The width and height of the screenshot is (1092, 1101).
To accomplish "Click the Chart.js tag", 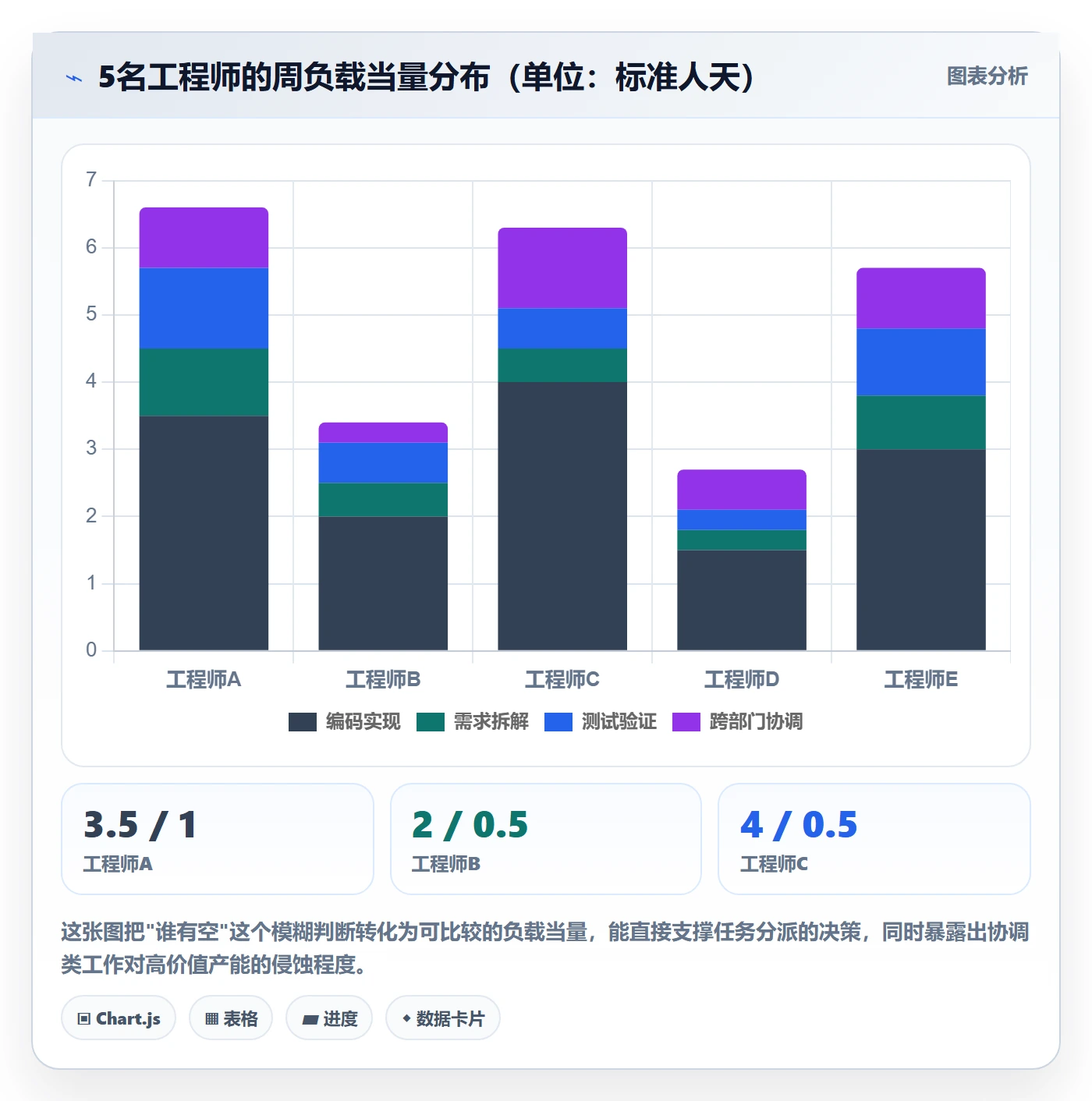I will (119, 1018).
